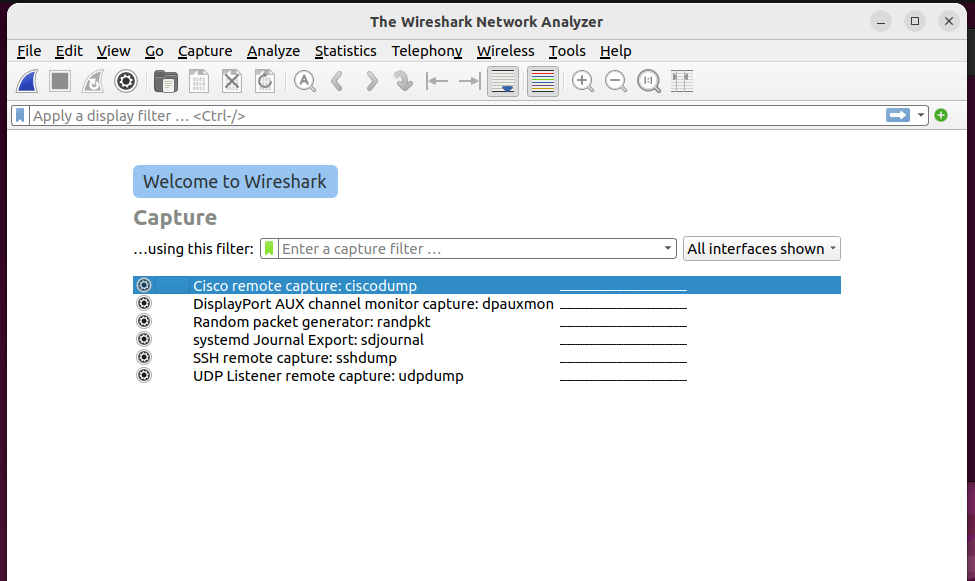975x581 pixels.
Task: Open capture options gear icon in toolbar
Action: pyautogui.click(x=126, y=81)
